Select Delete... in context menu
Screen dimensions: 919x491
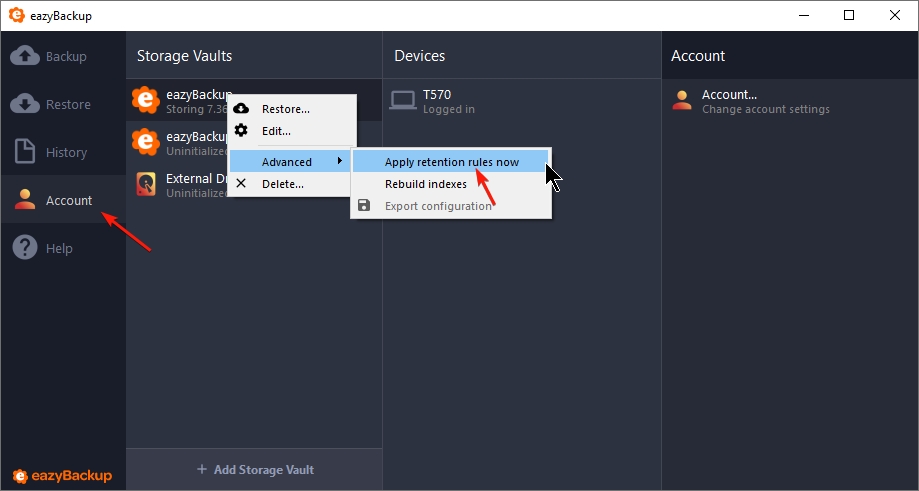[282, 184]
